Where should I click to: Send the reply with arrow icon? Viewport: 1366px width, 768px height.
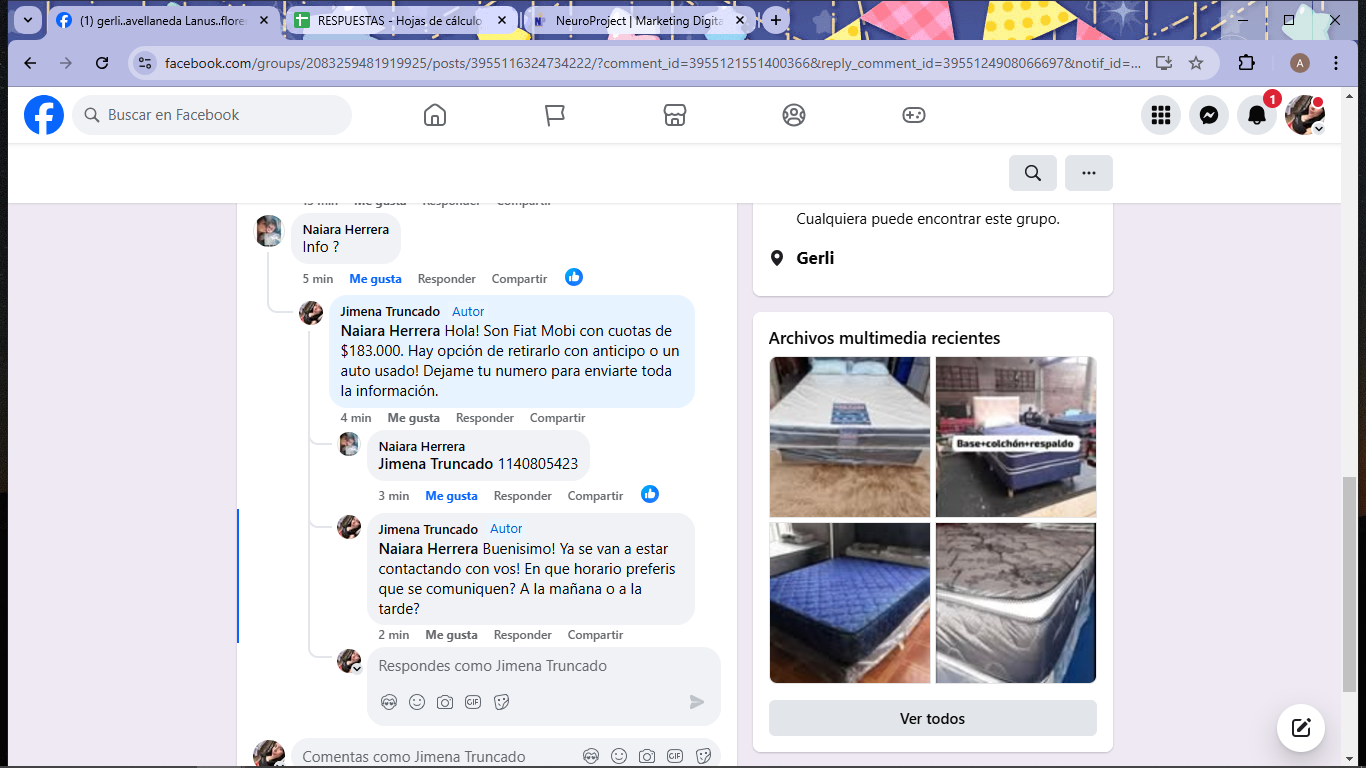pyautogui.click(x=697, y=702)
